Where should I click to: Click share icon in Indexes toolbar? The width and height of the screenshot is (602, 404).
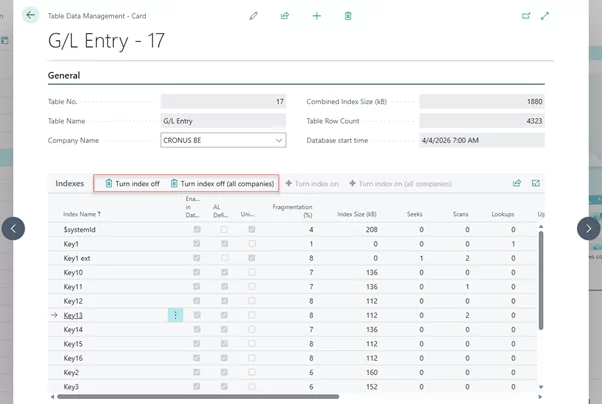coord(517,184)
